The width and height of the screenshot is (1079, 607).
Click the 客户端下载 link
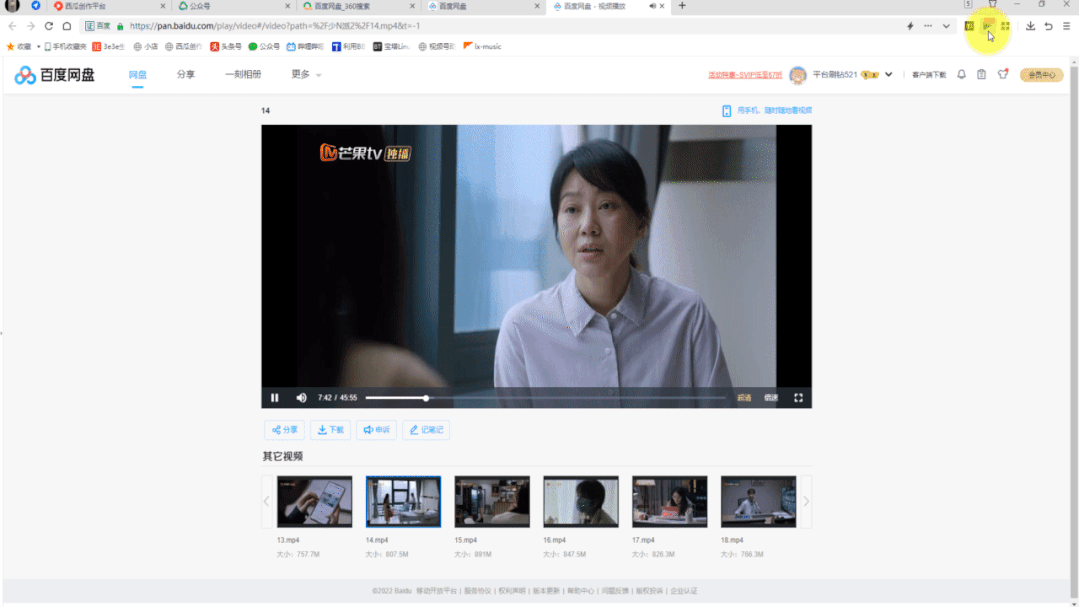pyautogui.click(x=929, y=75)
